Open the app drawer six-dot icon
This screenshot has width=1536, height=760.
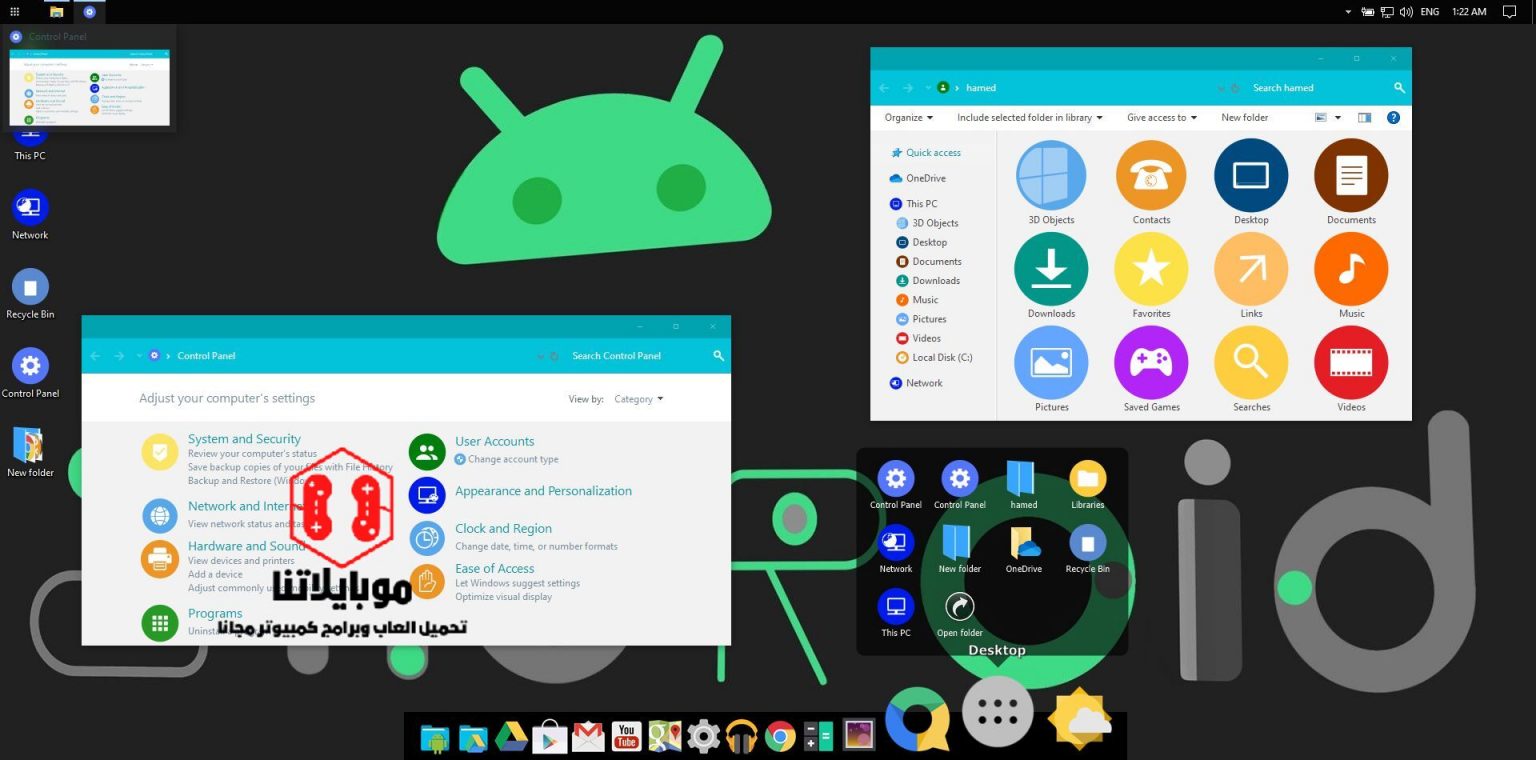click(997, 711)
